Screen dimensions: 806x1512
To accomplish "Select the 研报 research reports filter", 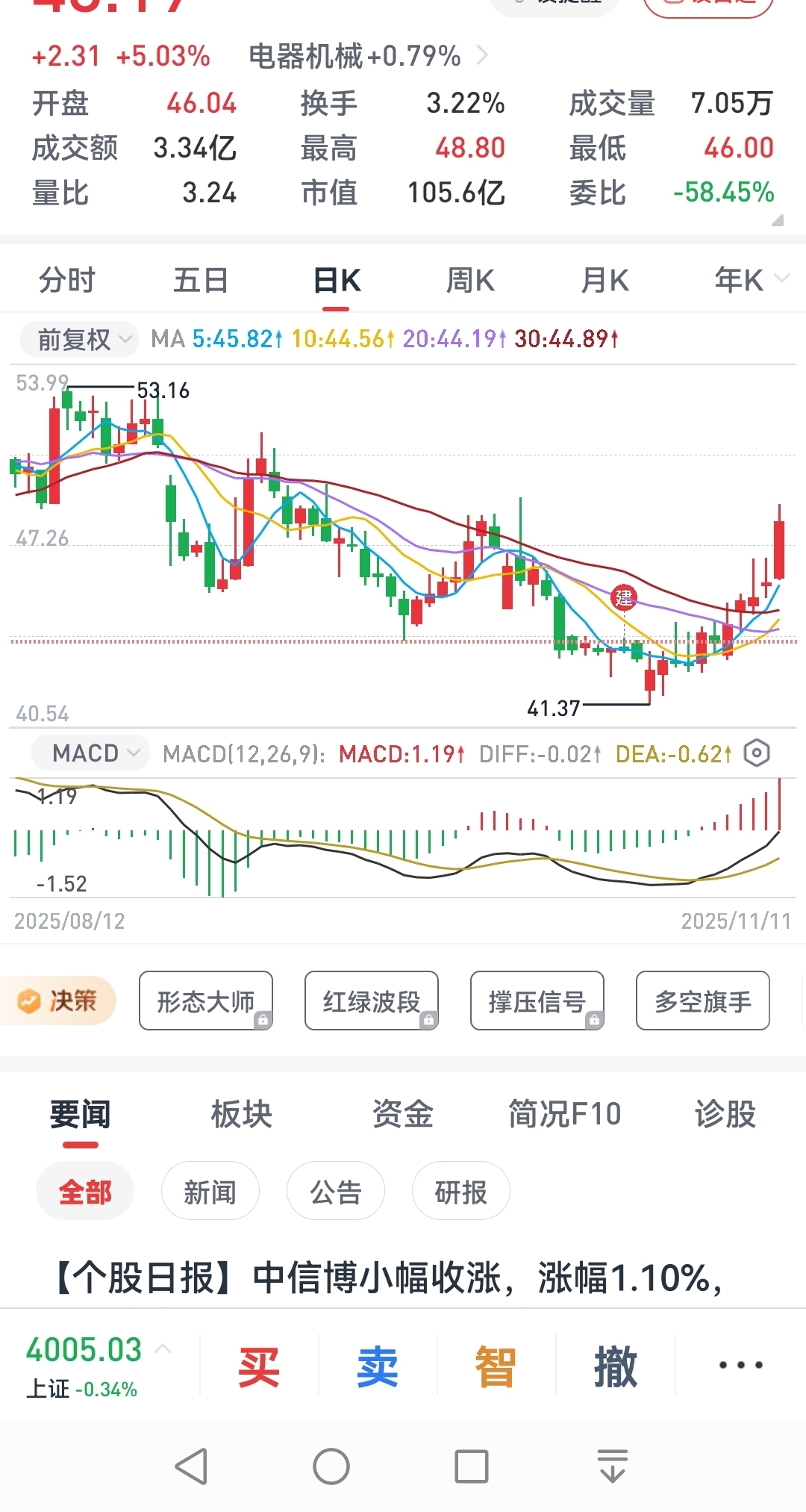I will (460, 1192).
